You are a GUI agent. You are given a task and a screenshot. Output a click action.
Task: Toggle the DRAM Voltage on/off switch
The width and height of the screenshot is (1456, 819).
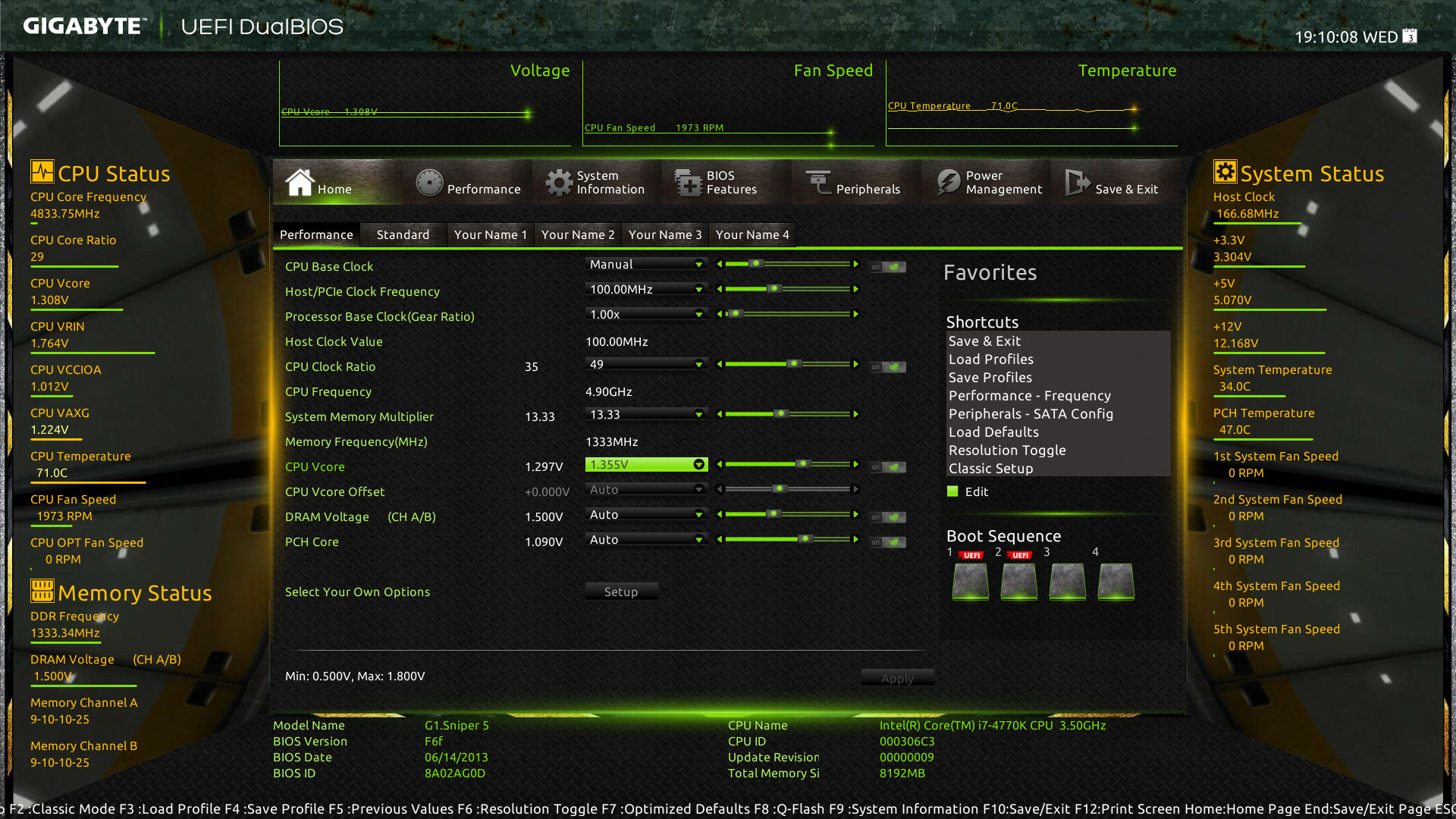tap(887, 517)
